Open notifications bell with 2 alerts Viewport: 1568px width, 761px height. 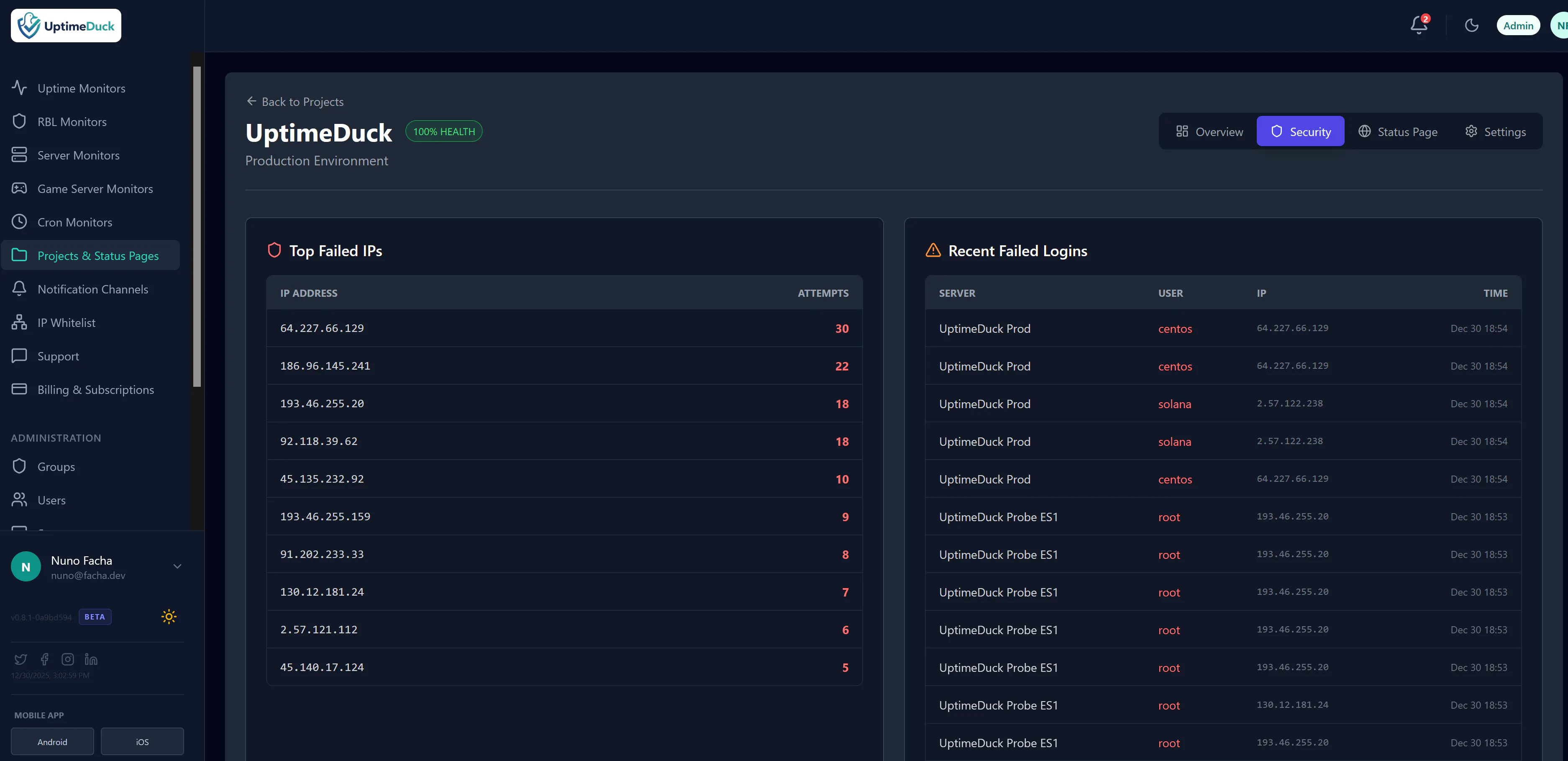(x=1419, y=25)
